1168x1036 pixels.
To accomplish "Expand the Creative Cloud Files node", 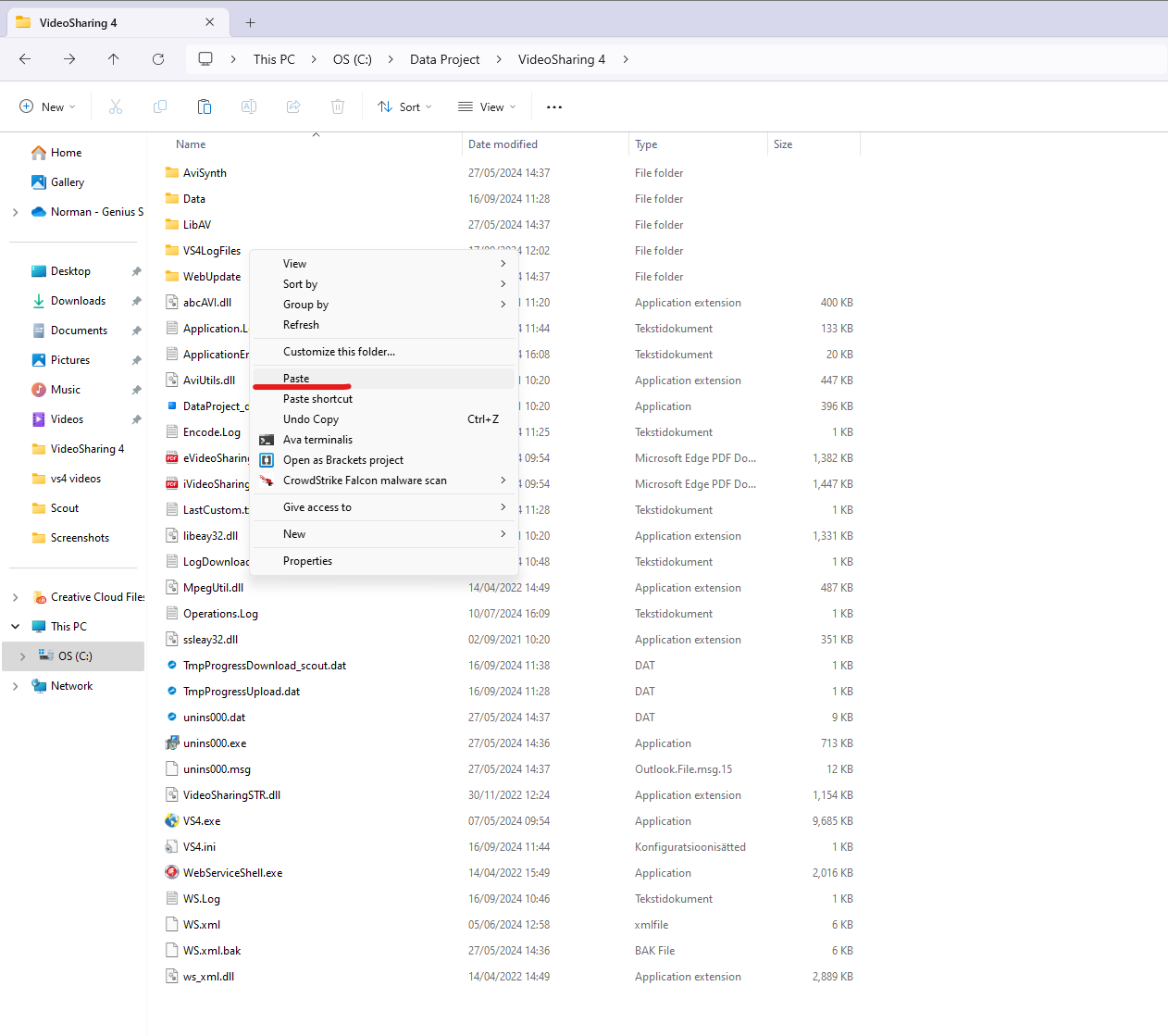I will 16,597.
